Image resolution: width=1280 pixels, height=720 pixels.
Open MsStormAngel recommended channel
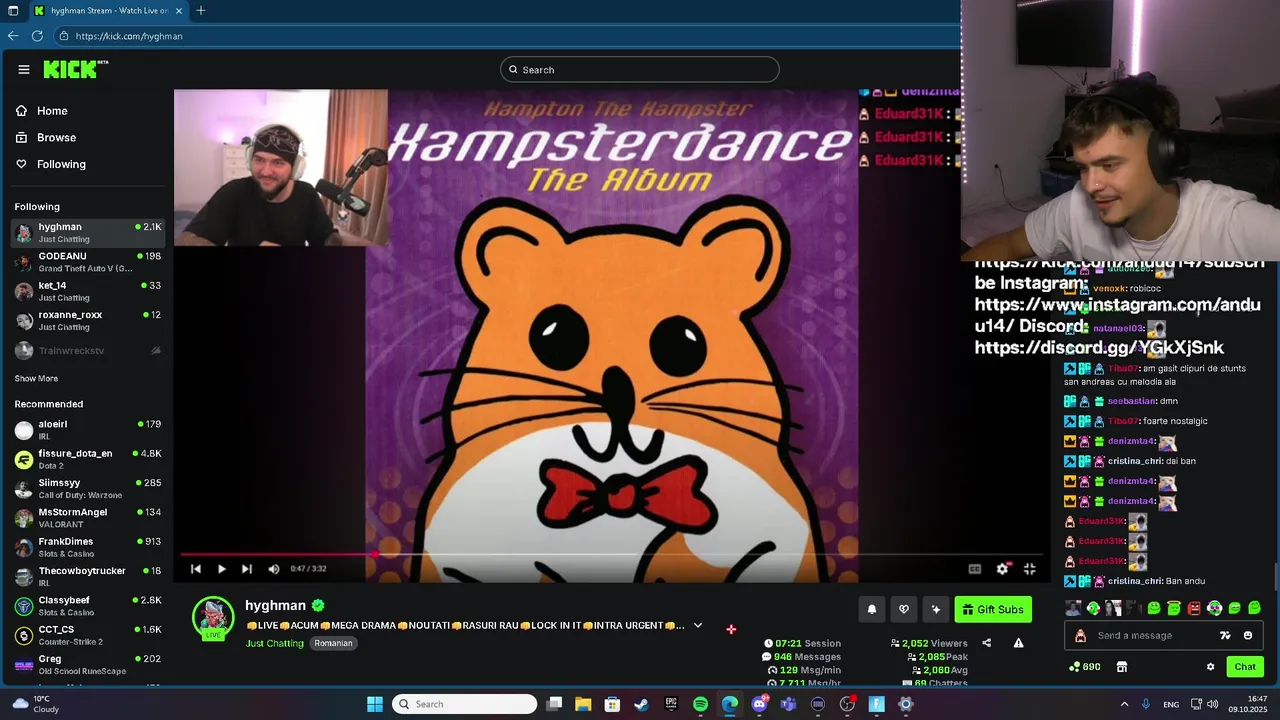88,518
